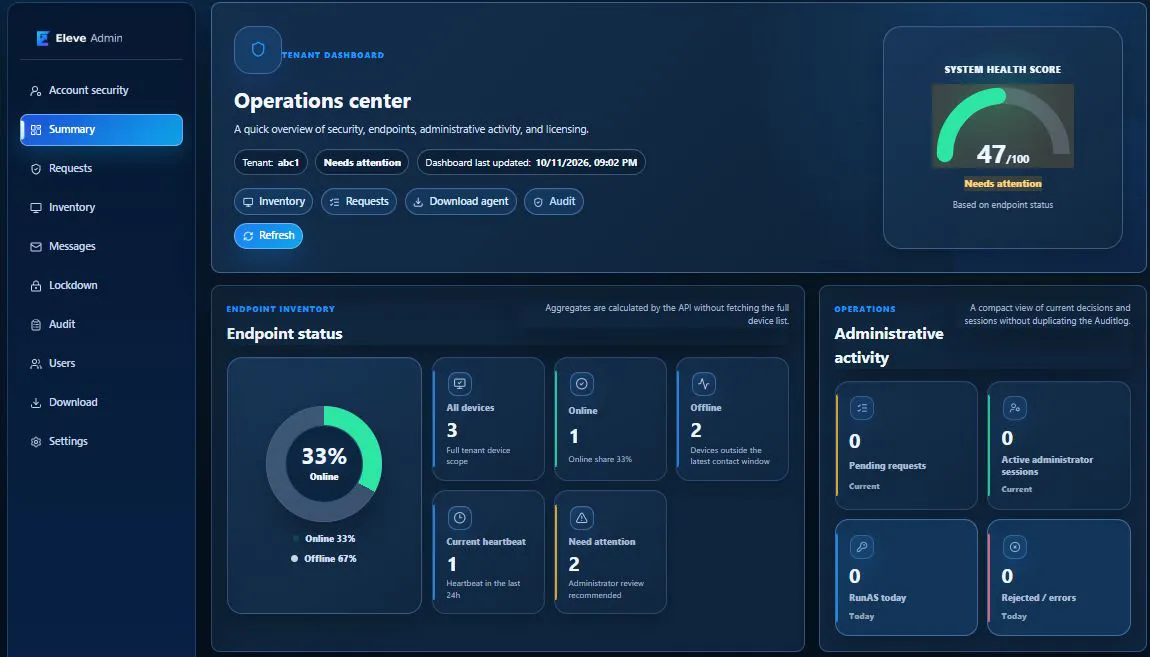The image size is (1150, 657).
Task: Open the Lockdown sidebar page
Action: [101, 285]
